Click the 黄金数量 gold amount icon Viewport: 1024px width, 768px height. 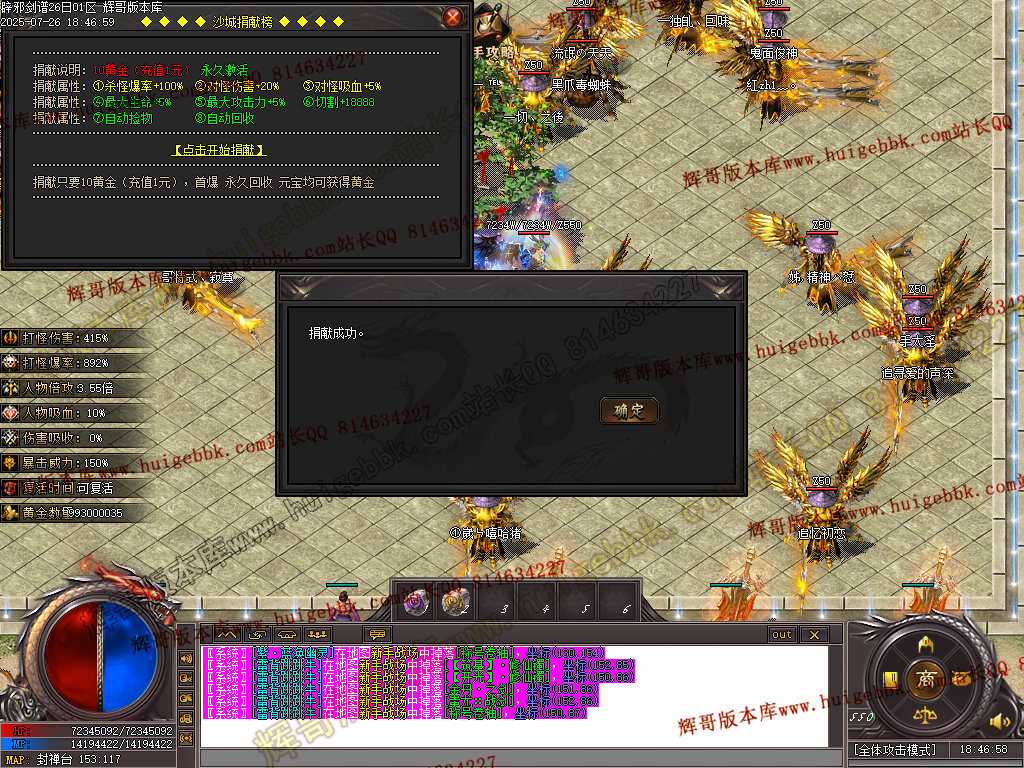point(11,513)
